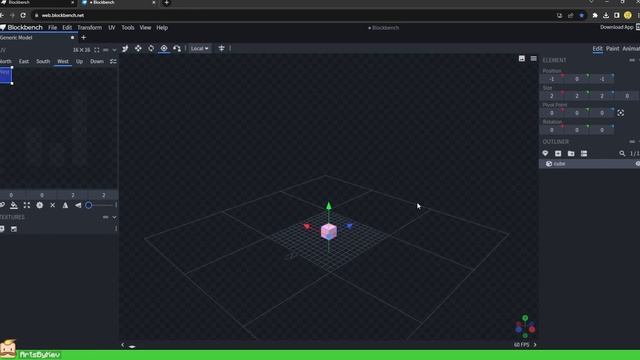Open the File menu
The image size is (640, 360).
coord(53,27)
